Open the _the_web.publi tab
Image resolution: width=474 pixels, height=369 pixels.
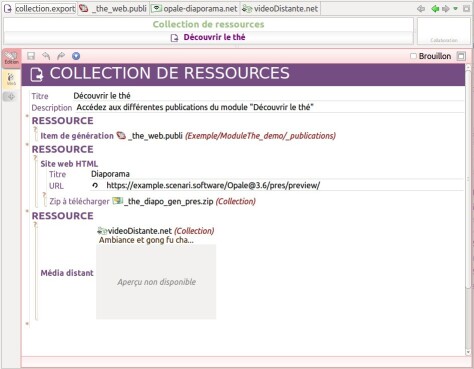113,9
